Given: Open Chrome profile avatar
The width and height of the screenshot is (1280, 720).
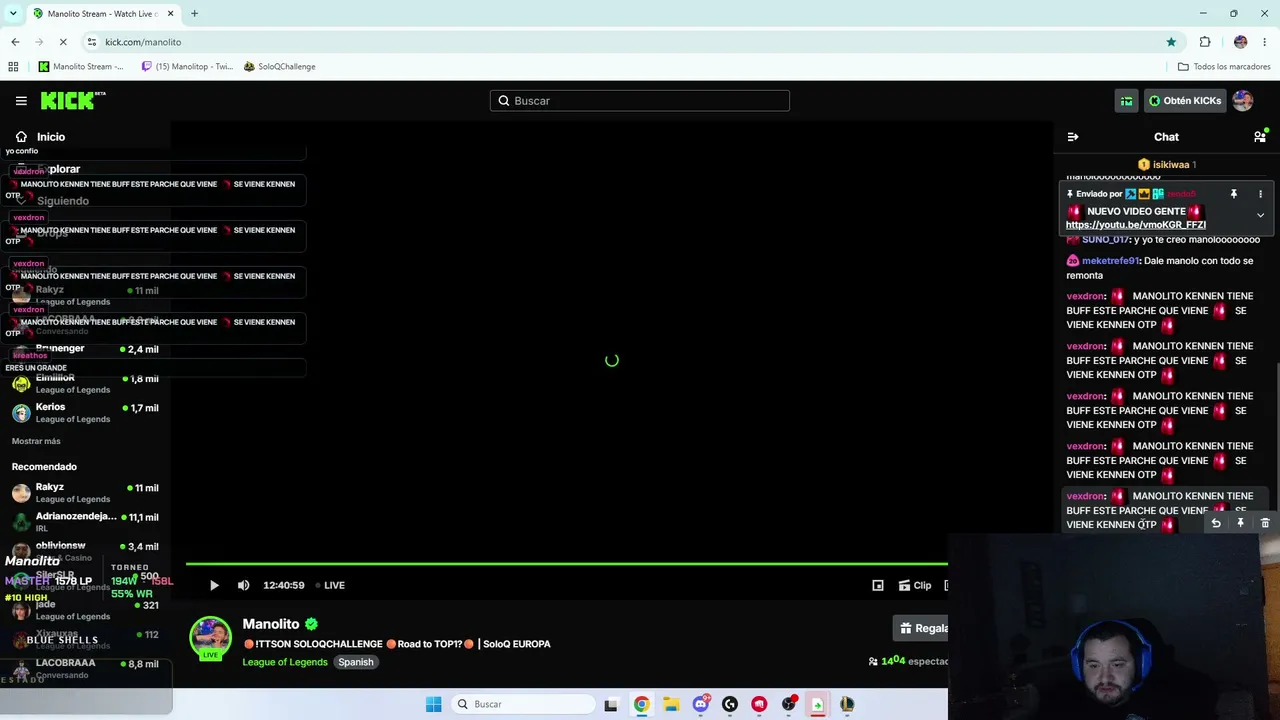Looking at the screenshot, I should point(1240,42).
